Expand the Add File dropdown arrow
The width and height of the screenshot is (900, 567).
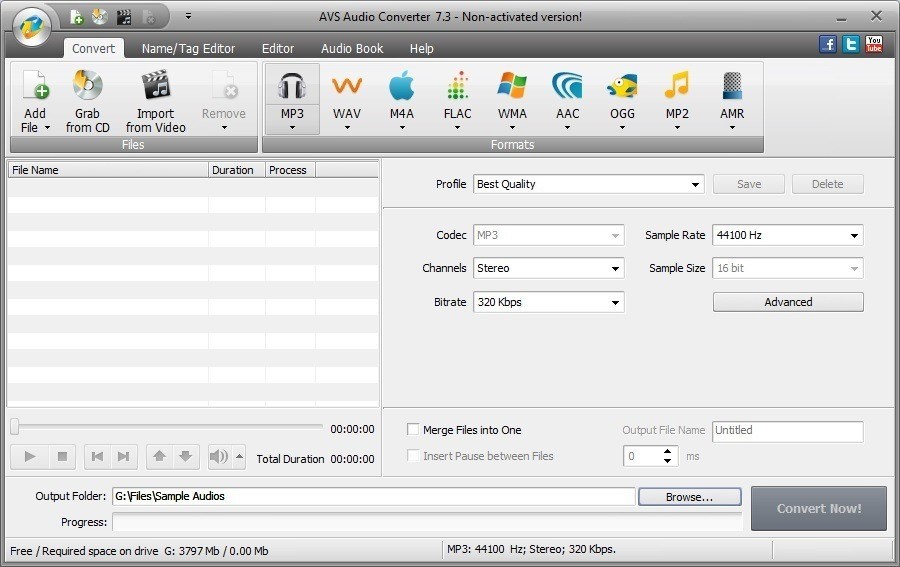[x=47, y=127]
